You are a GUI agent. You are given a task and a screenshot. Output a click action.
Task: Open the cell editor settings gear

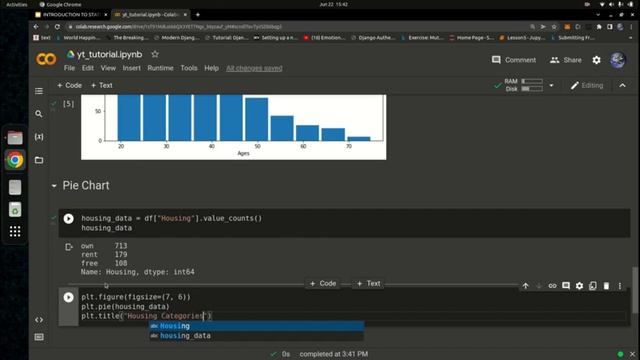click(x=579, y=286)
